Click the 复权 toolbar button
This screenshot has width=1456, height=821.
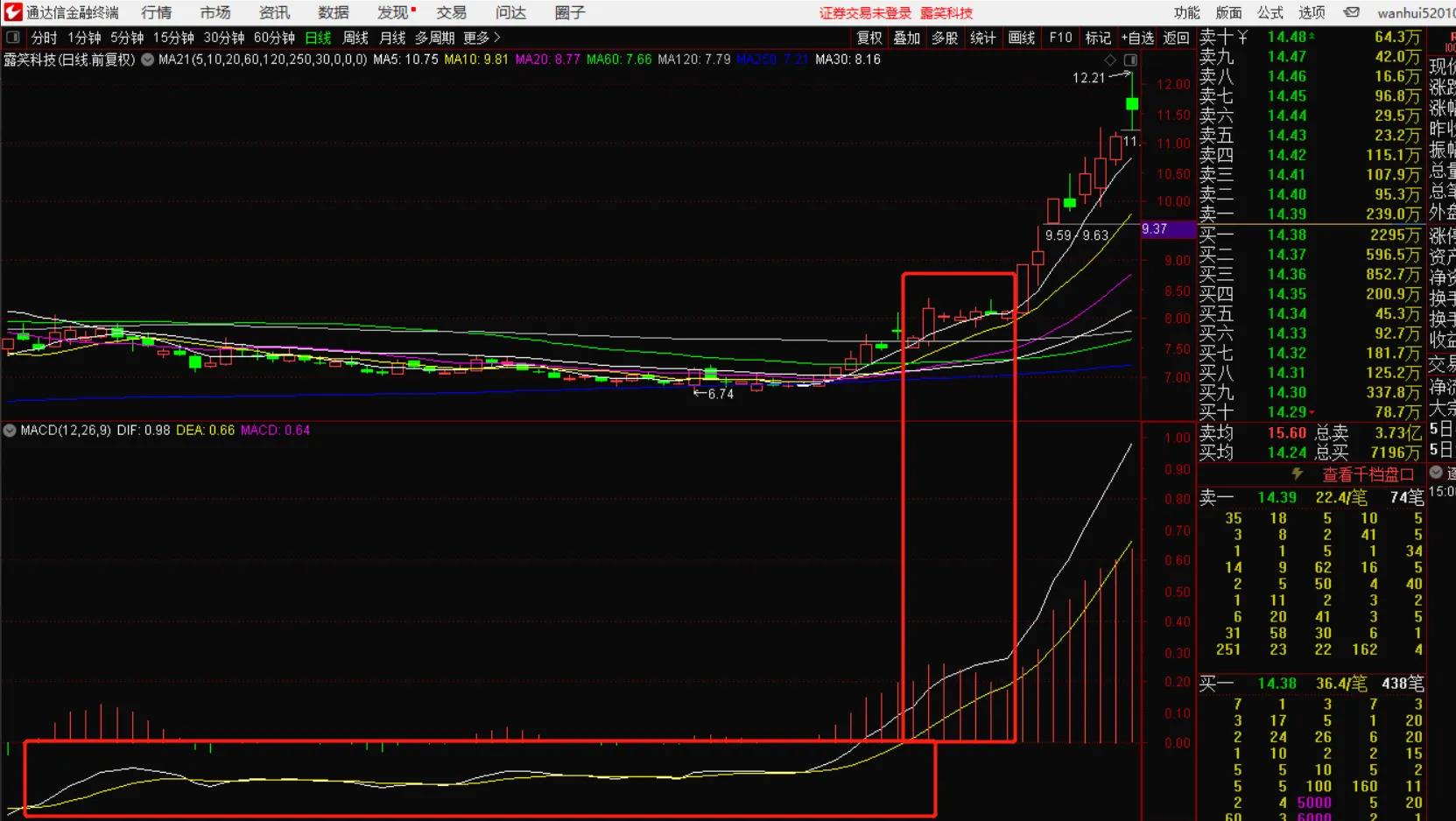[869, 38]
